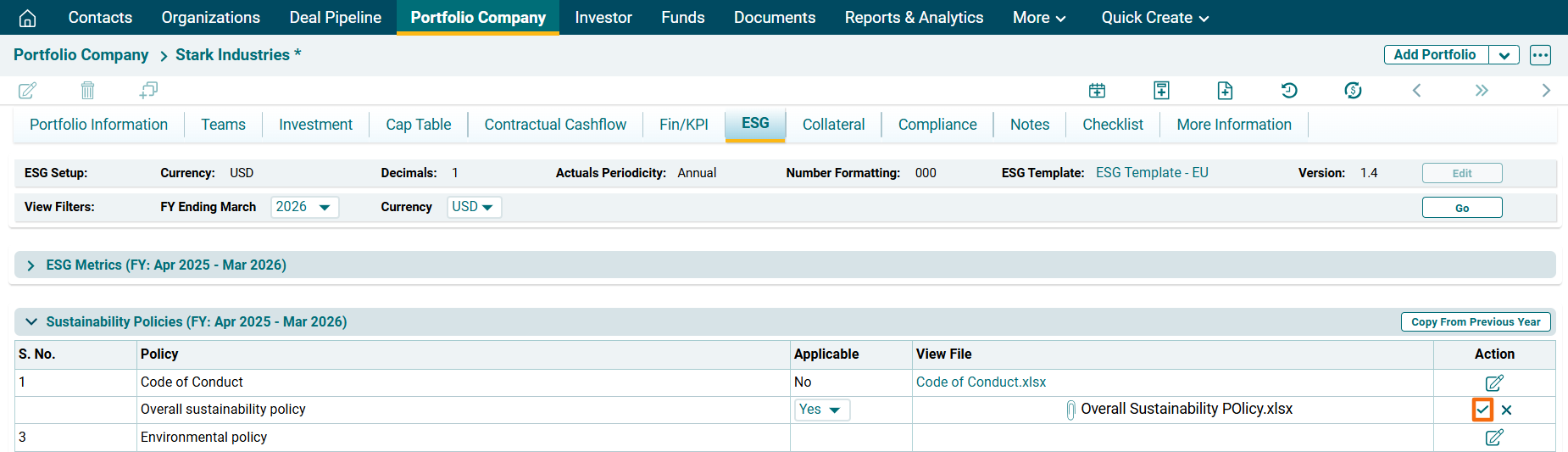Click the home icon in the navigation bar
Screen dimensions: 1568x452
click(x=27, y=18)
